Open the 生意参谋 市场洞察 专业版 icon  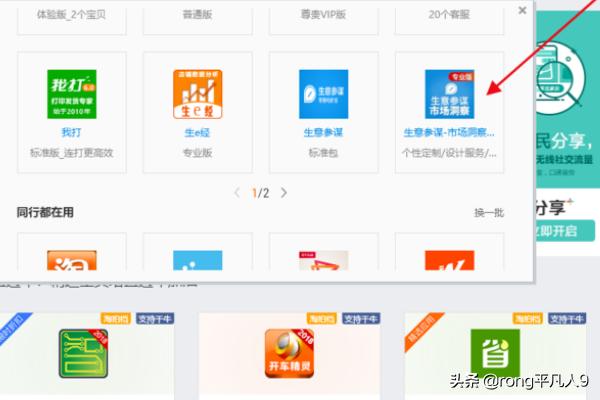click(449, 94)
